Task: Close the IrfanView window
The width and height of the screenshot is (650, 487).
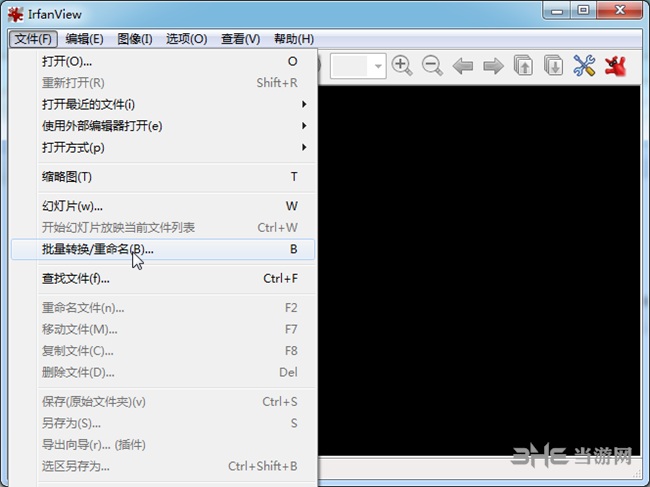Action: pos(619,10)
